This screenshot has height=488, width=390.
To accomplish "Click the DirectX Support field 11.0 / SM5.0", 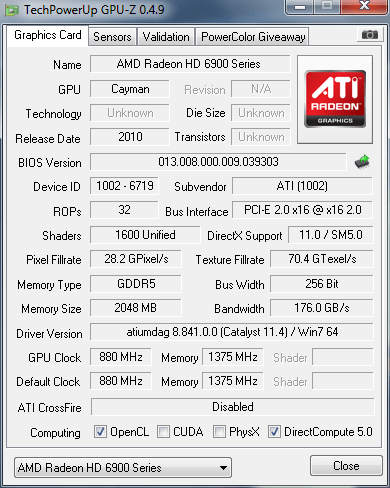I will [331, 235].
